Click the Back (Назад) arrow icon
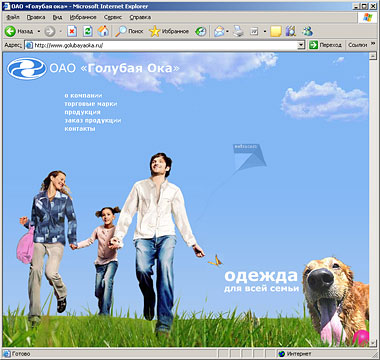This screenshot has height=360, width=380. pyautogui.click(x=10, y=31)
